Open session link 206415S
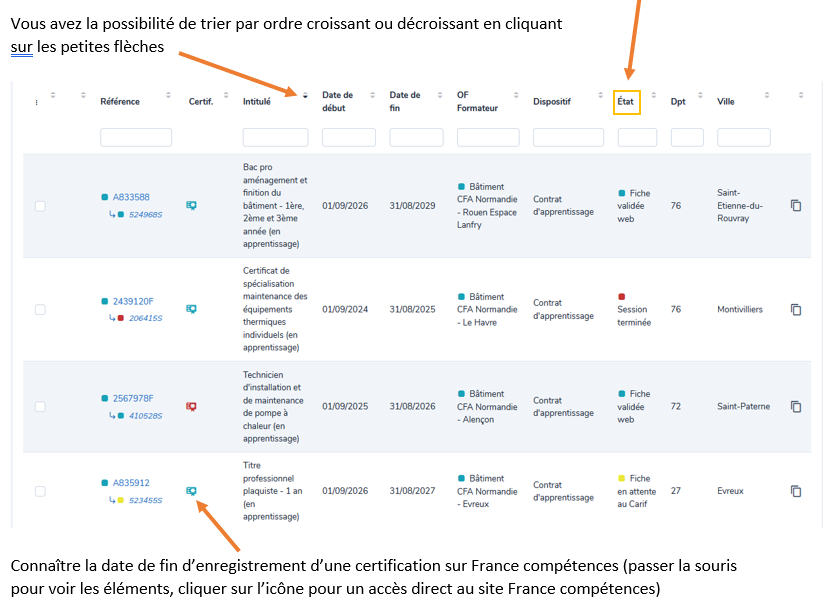The image size is (823, 603). 145,318
